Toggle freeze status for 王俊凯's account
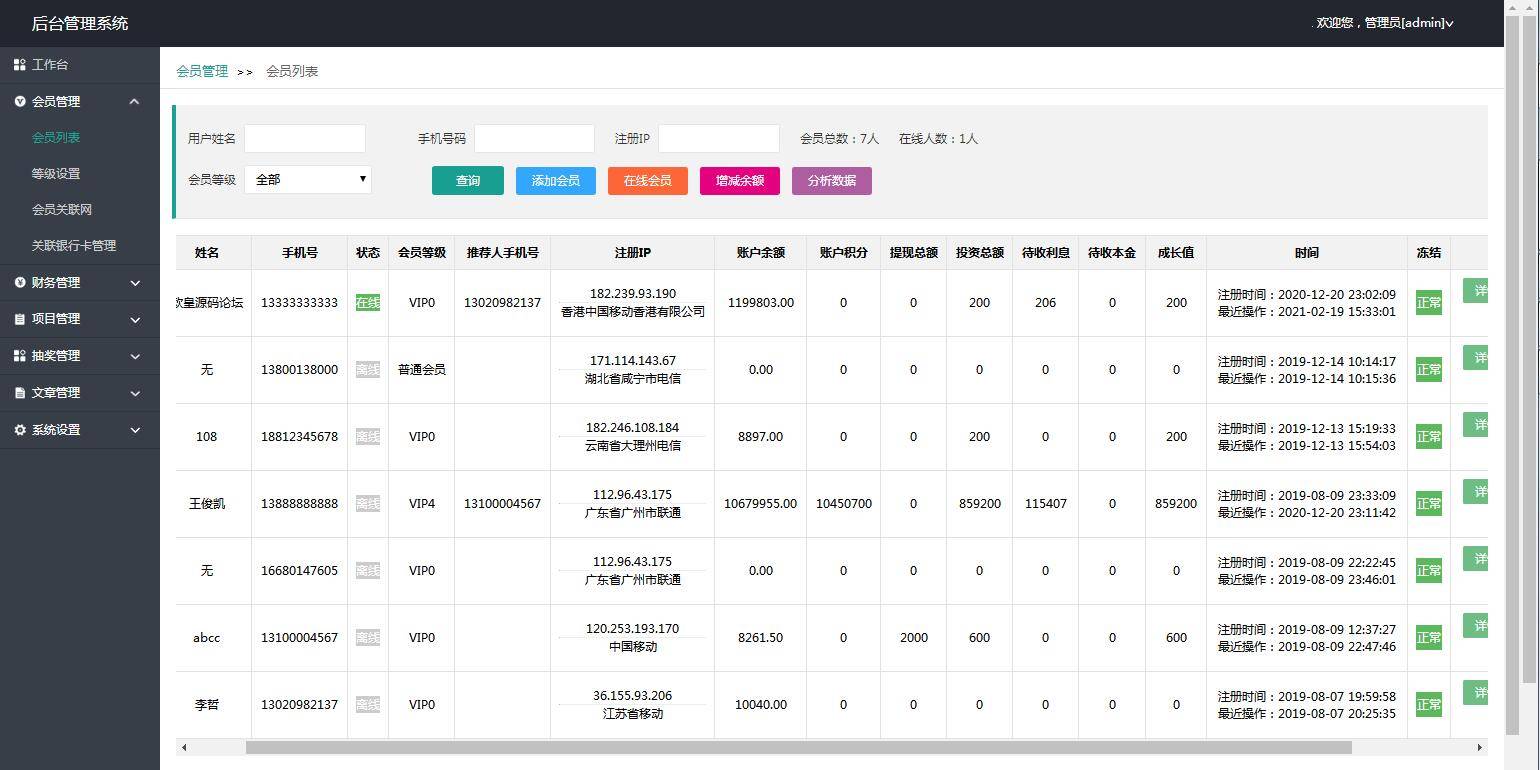Viewport: 1540px width, 770px height. tap(1428, 503)
